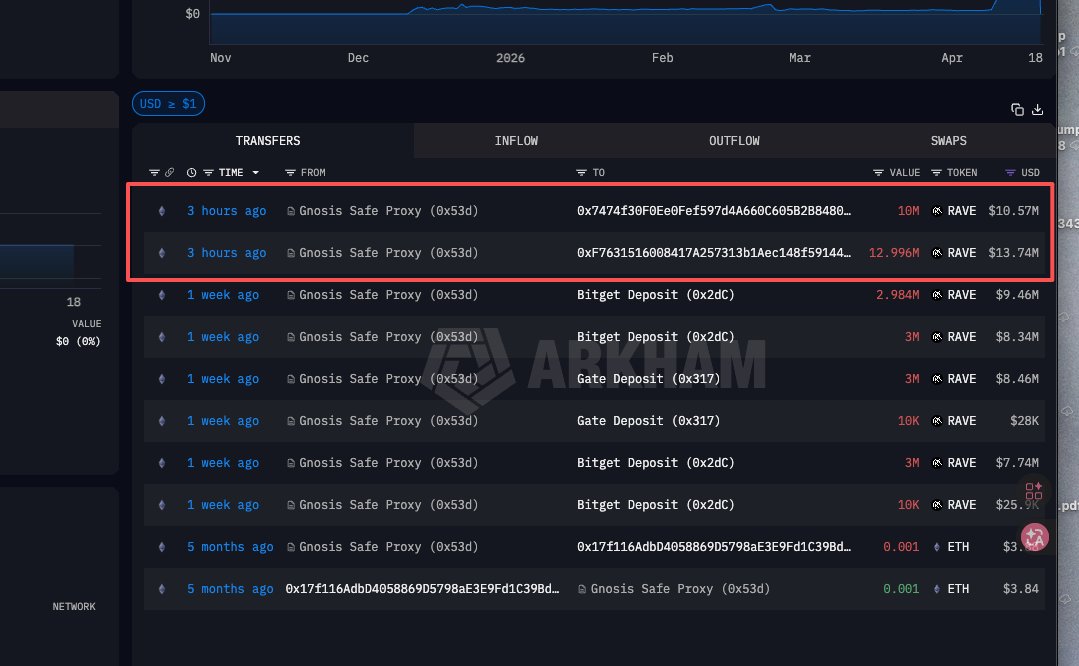
Task: Open the VALUE column filter
Action: [x=878, y=173]
